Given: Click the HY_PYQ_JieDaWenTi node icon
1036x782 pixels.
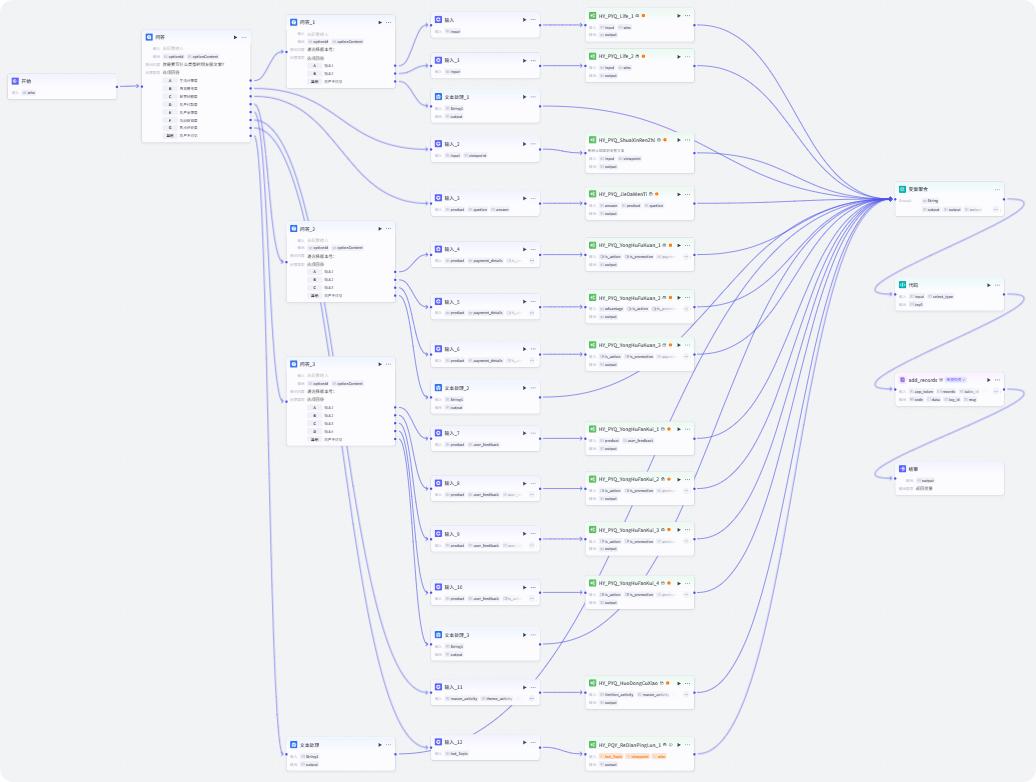Looking at the screenshot, I should pyautogui.click(x=593, y=194).
